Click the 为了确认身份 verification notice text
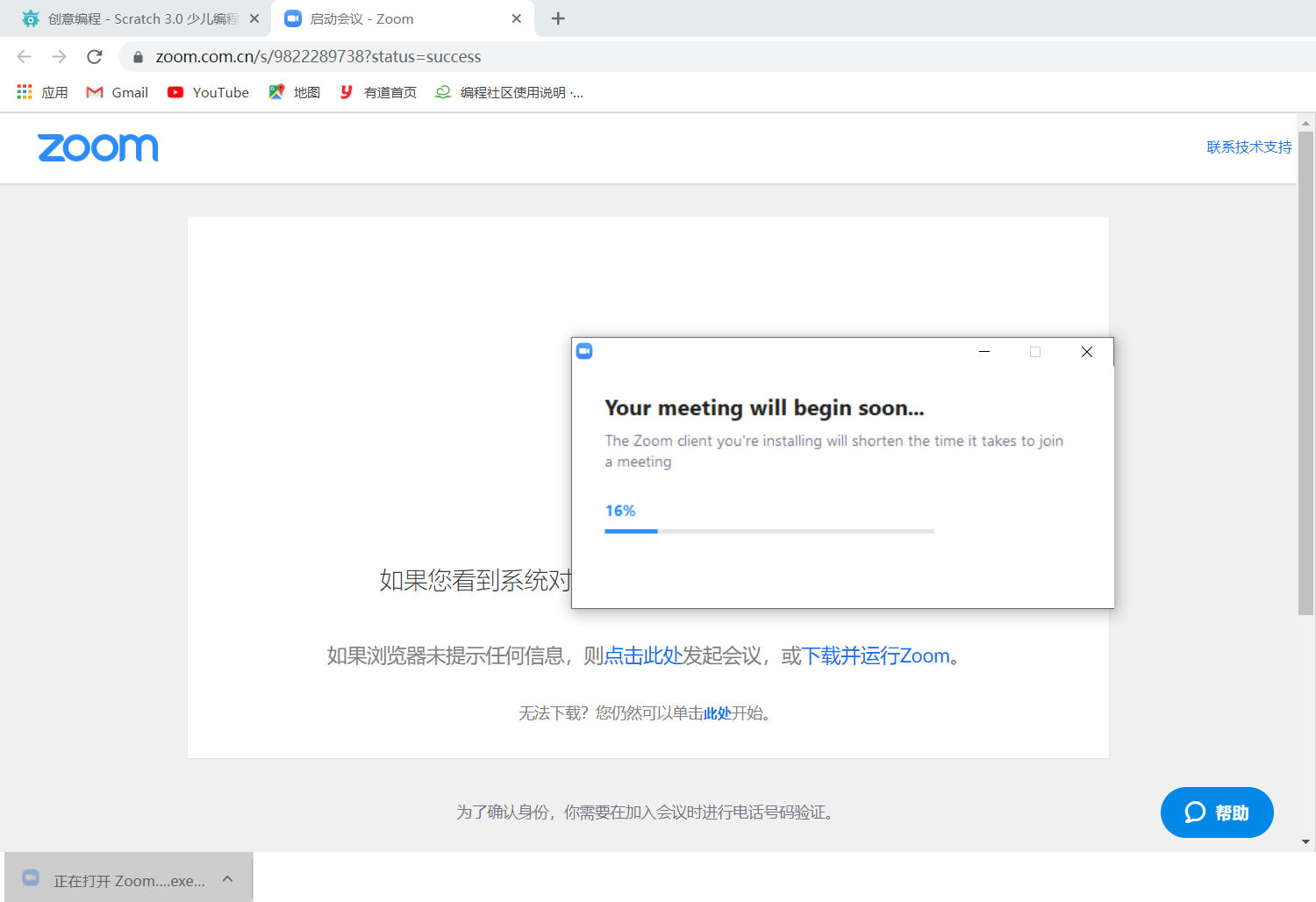The width and height of the screenshot is (1316, 902). [647, 813]
